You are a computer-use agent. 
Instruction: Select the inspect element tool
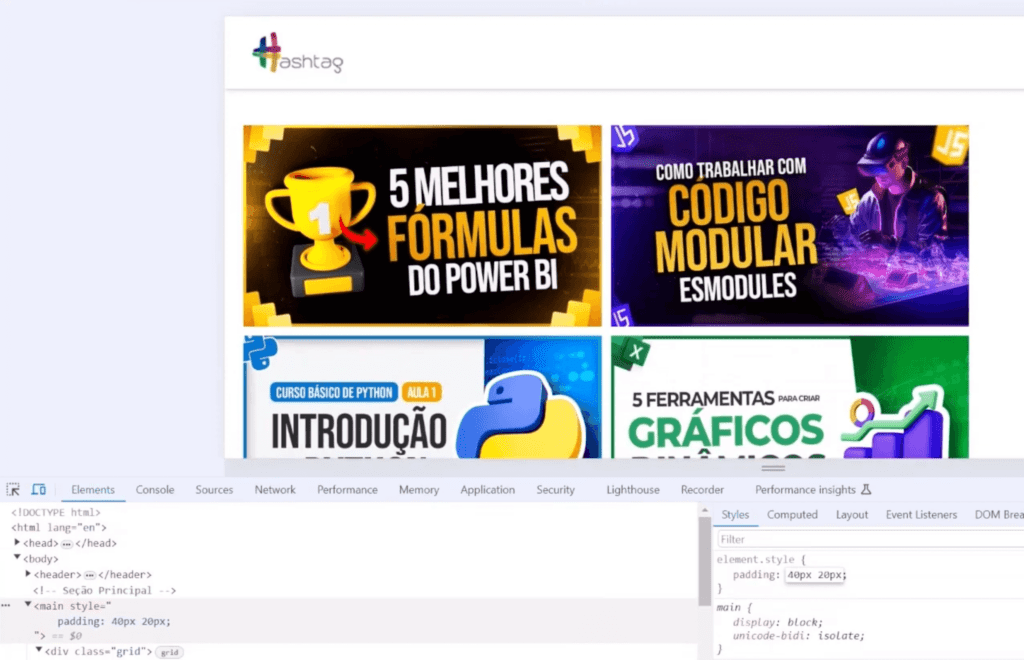point(14,490)
